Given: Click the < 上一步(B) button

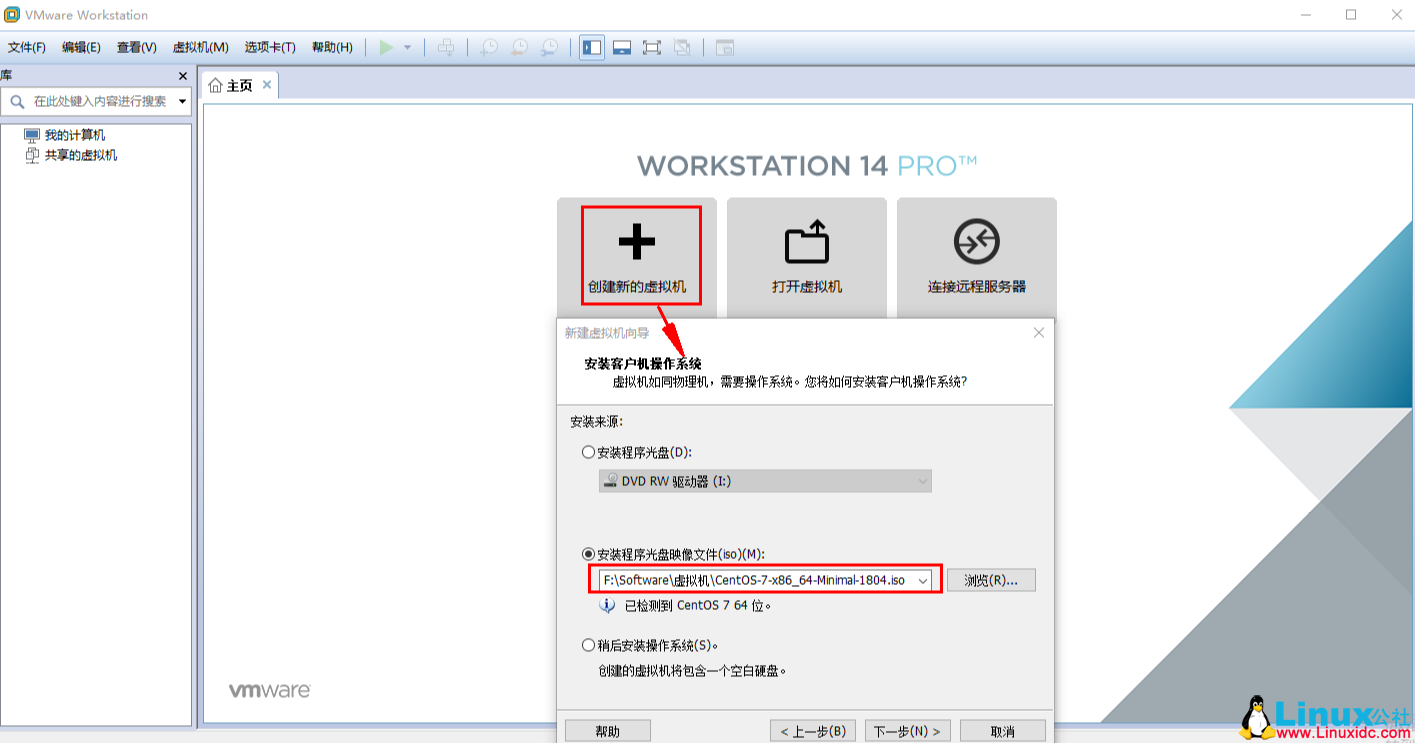Looking at the screenshot, I should [x=813, y=731].
